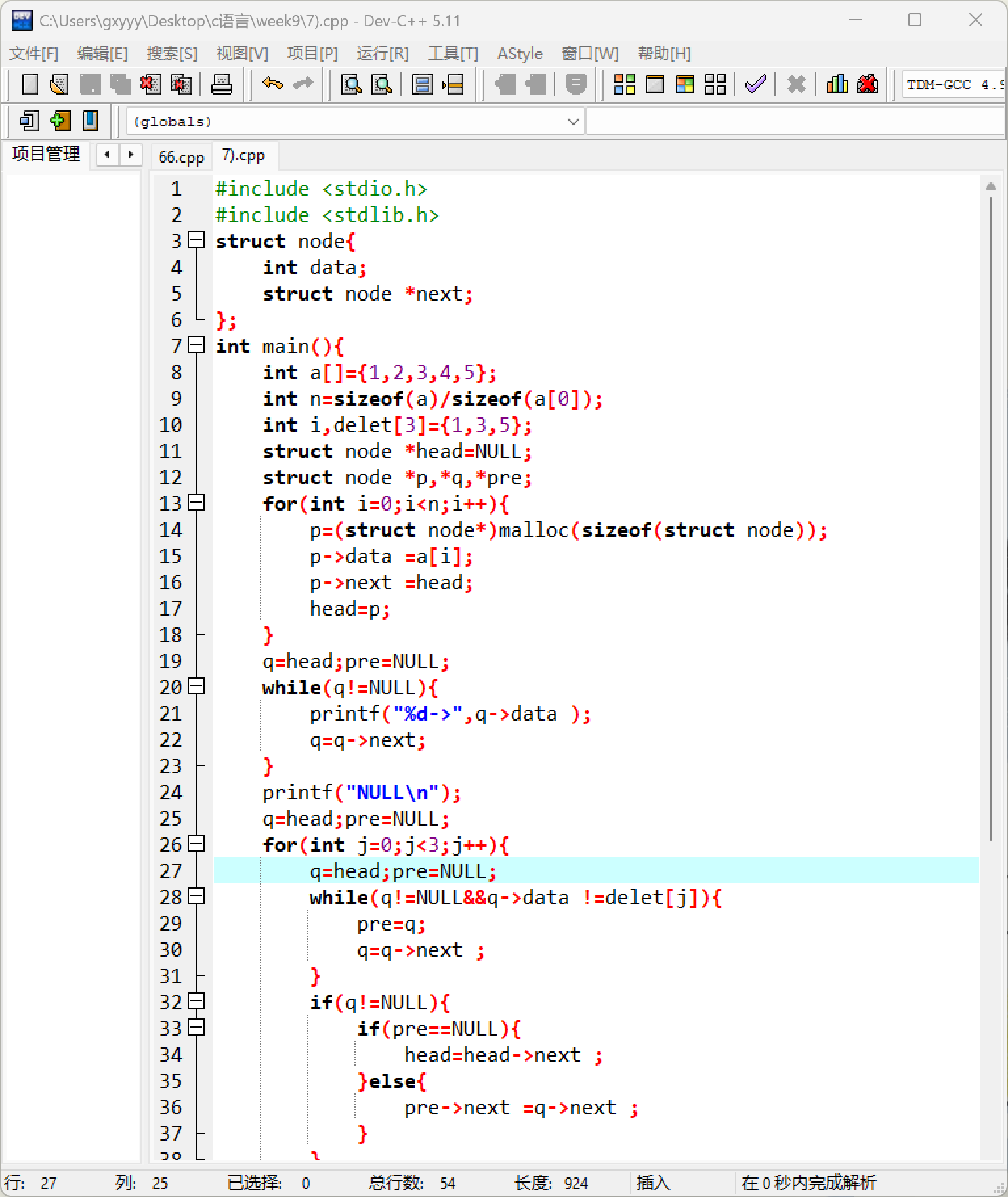Open the 帮助[H] menu
The image size is (1008, 1197).
[664, 53]
